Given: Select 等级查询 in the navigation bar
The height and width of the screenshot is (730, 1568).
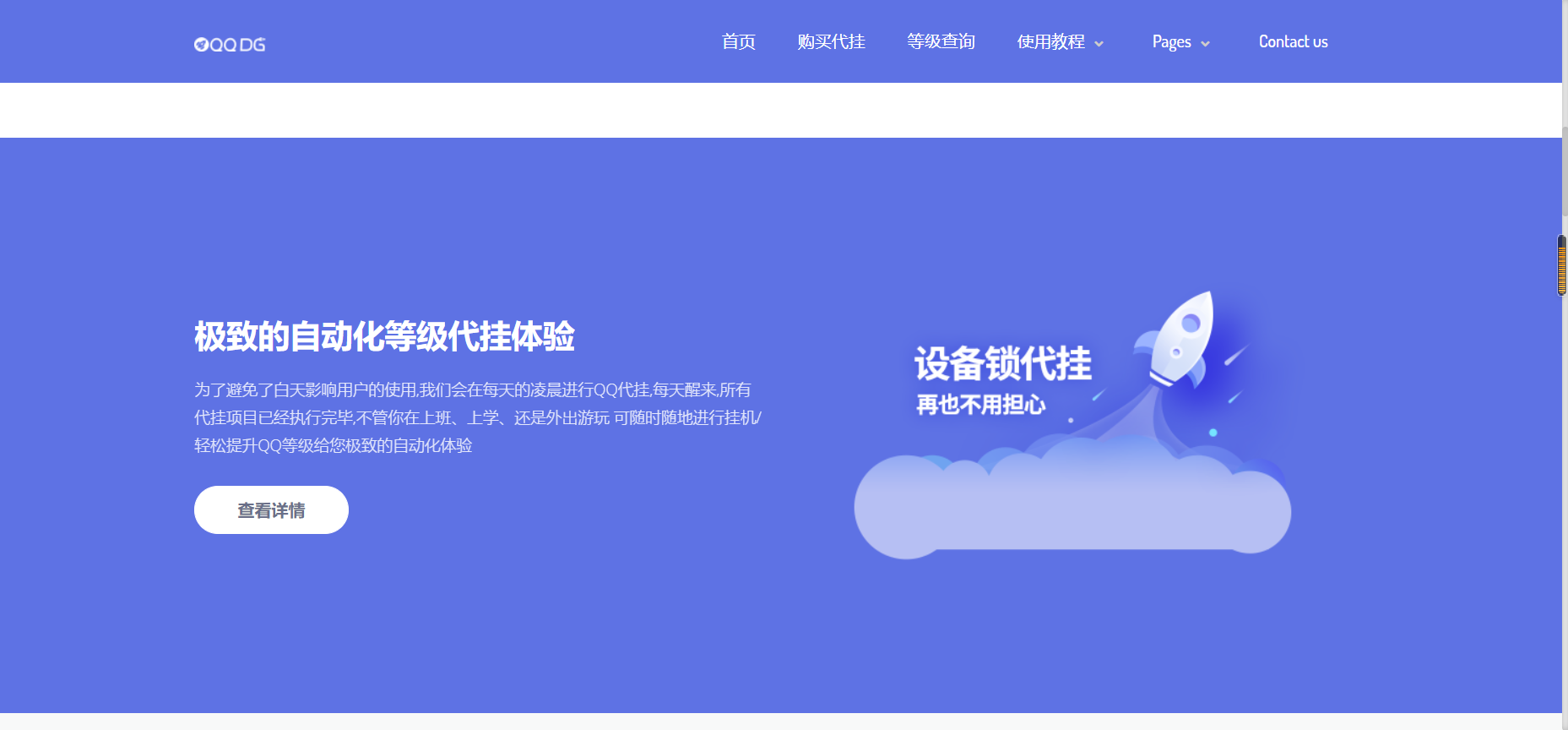Looking at the screenshot, I should (941, 42).
